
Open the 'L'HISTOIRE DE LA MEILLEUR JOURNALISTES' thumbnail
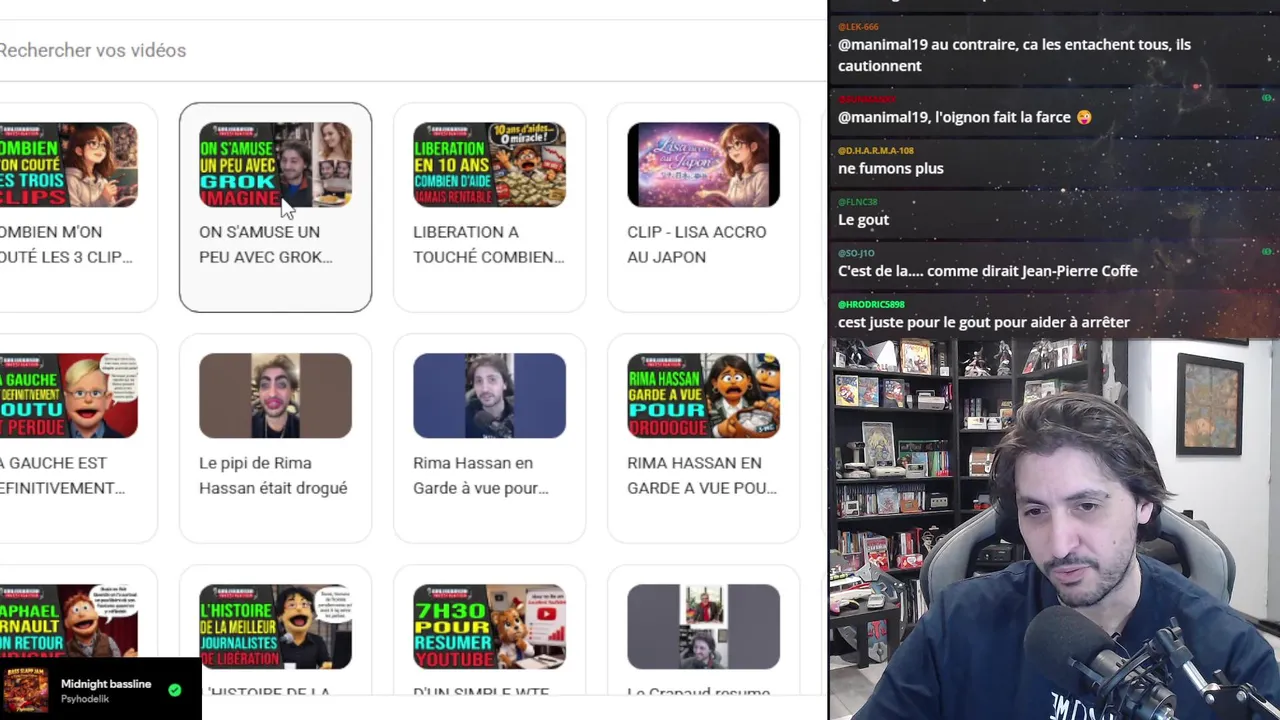275,627
